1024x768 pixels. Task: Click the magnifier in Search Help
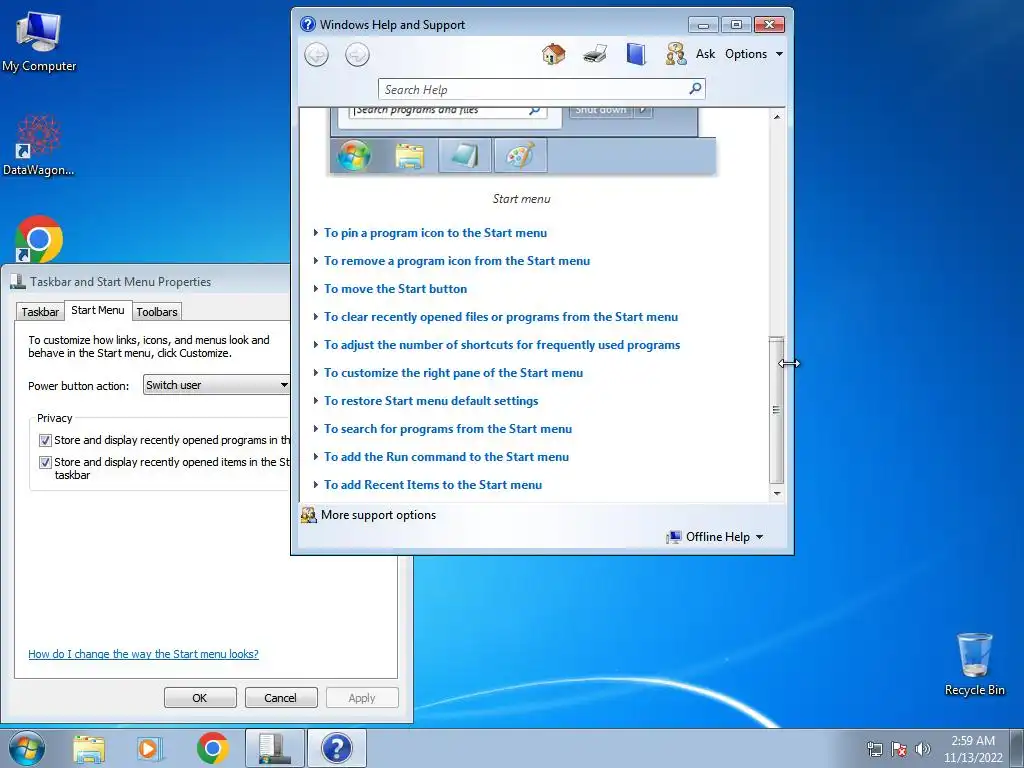(x=696, y=88)
